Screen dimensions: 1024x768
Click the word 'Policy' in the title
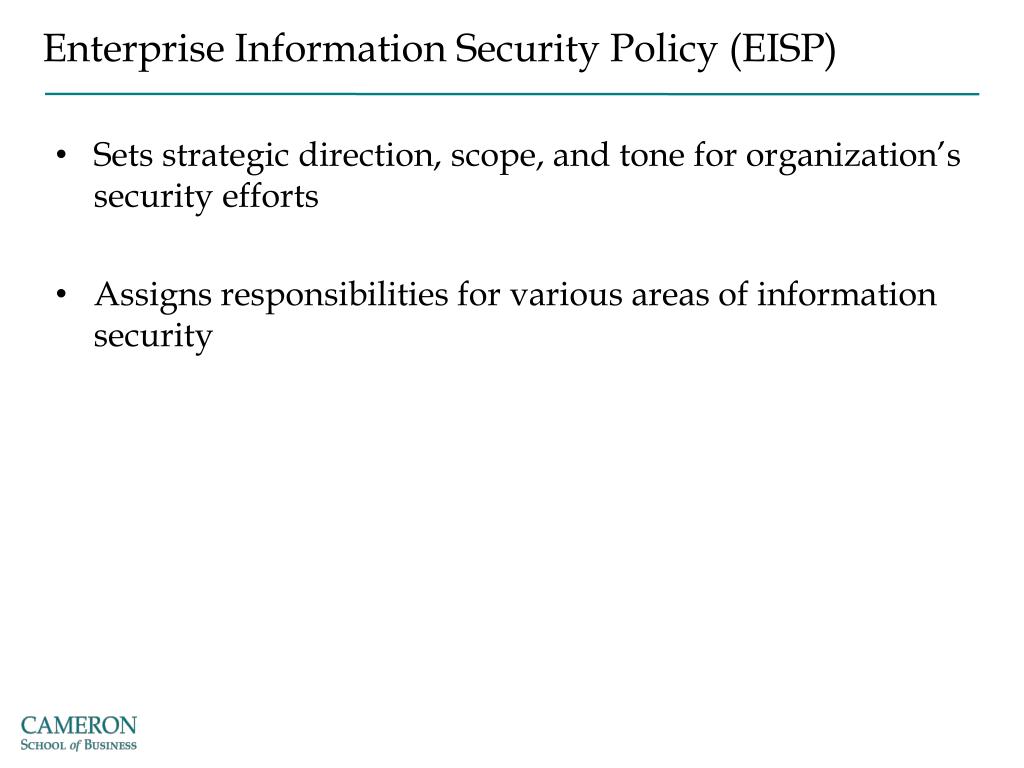pyautogui.click(x=664, y=50)
